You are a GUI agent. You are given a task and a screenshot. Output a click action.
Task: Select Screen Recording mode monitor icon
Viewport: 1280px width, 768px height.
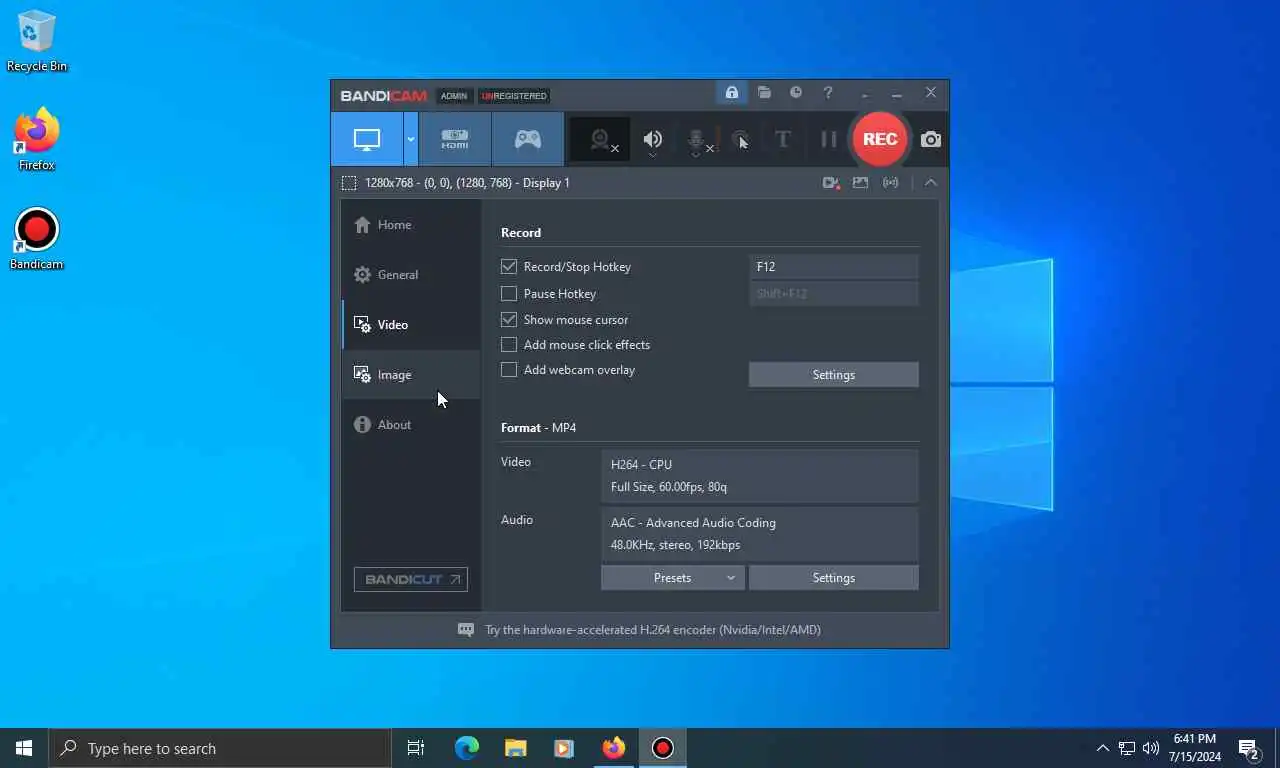coord(367,139)
